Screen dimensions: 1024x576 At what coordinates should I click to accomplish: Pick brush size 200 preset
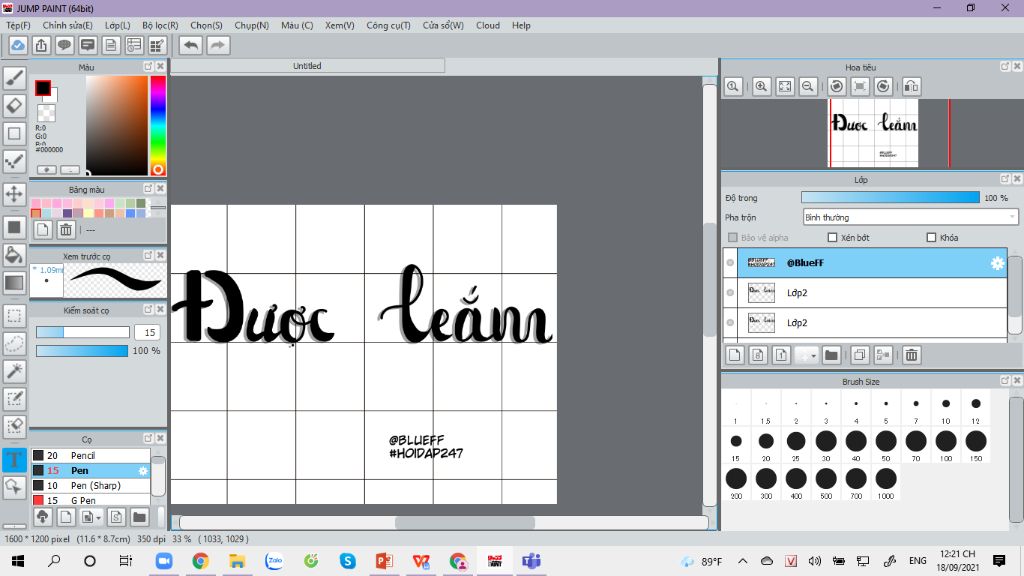tap(736, 483)
